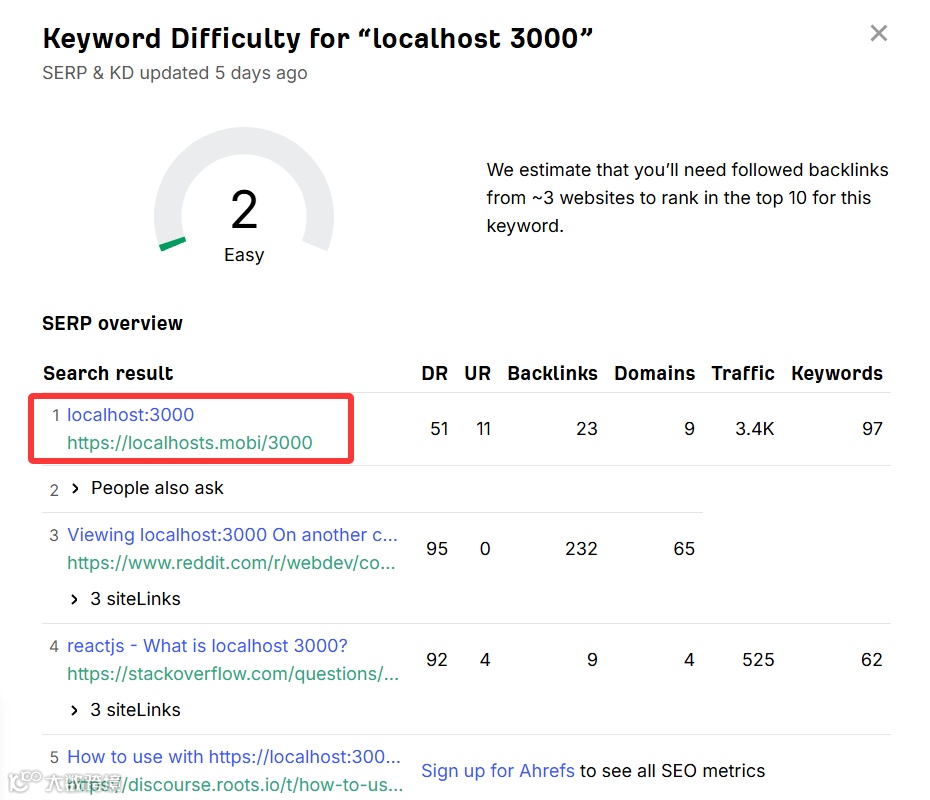Open the reactjs What is localhost 3000 result
The width and height of the screenshot is (930, 800).
click(x=207, y=646)
